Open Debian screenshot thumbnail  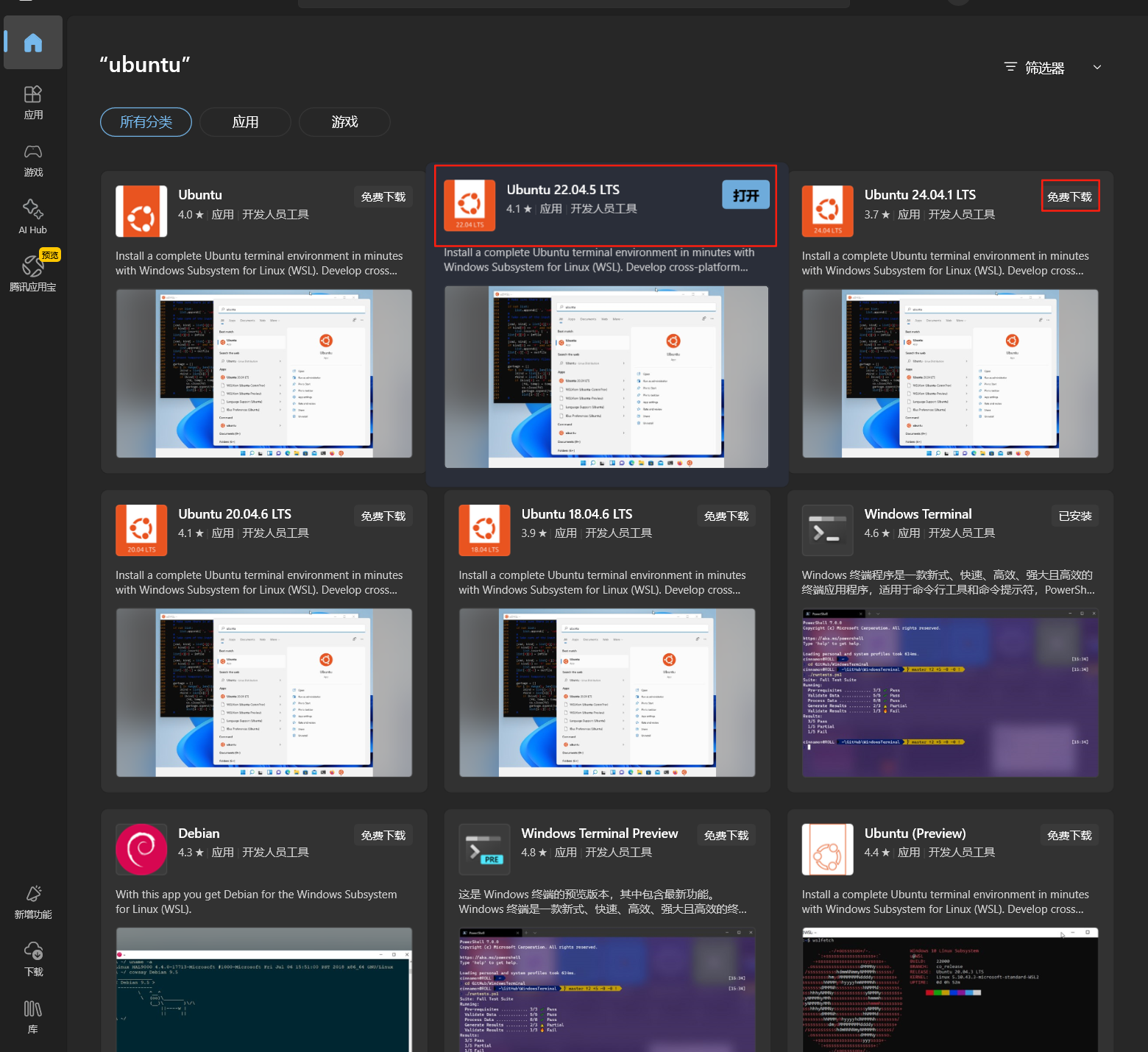point(264,989)
